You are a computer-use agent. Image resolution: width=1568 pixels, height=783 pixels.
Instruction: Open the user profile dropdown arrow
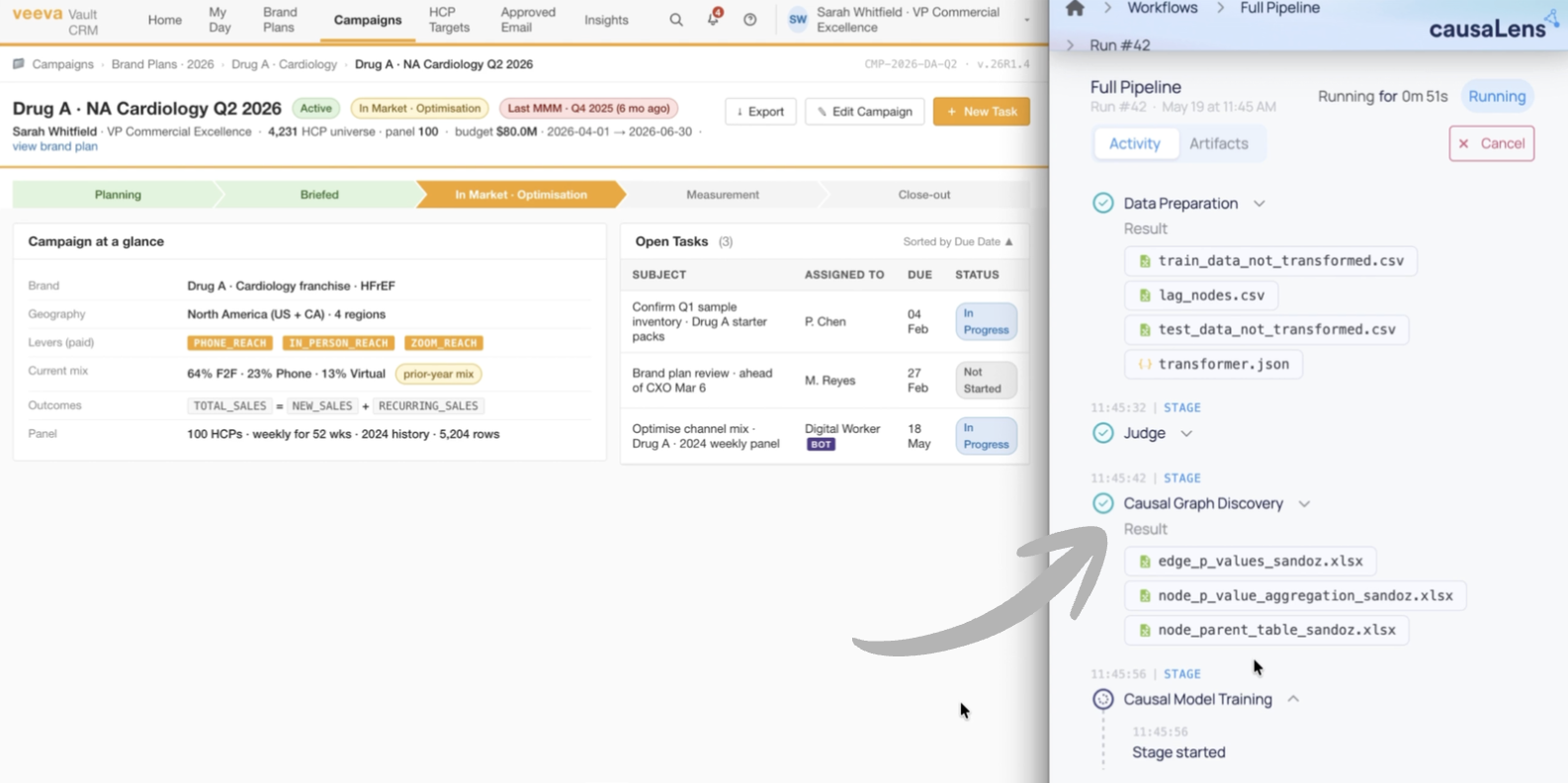pyautogui.click(x=1027, y=21)
